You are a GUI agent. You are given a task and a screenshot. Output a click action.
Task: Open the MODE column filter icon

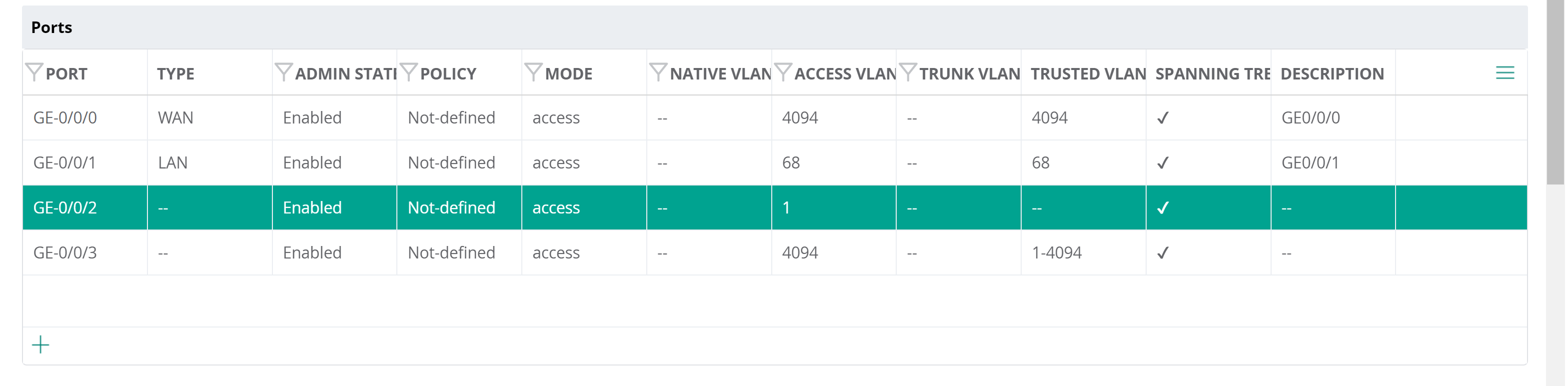tap(534, 72)
